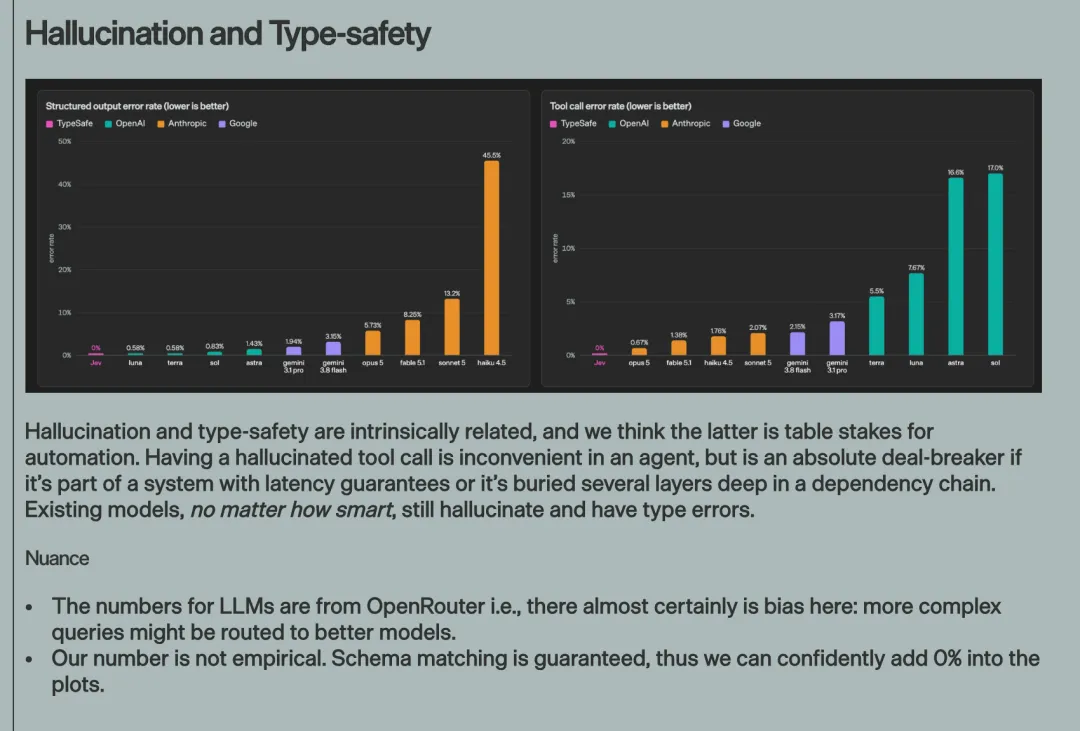Viewport: 1080px width, 731px height.
Task: Click the 'luna' axis label in Structured output chart
Action: 135,363
